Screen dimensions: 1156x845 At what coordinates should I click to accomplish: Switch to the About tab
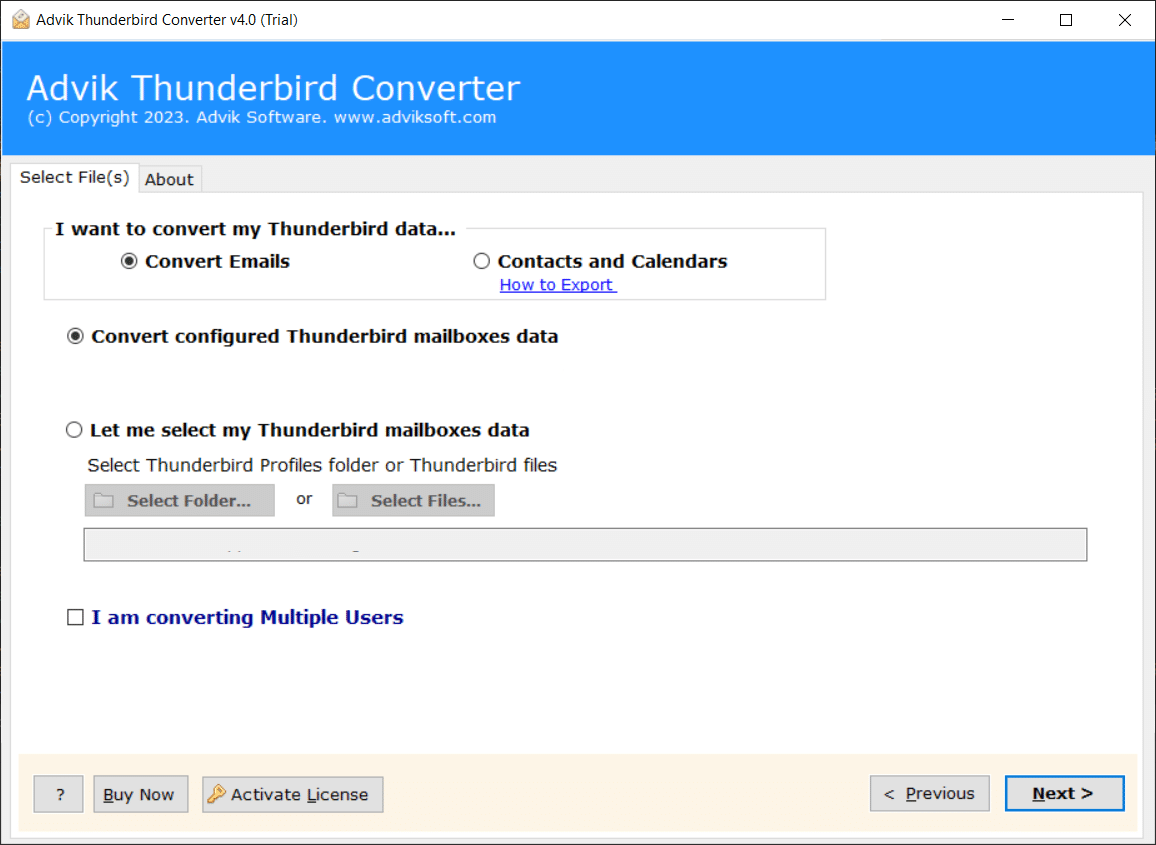tap(170, 179)
